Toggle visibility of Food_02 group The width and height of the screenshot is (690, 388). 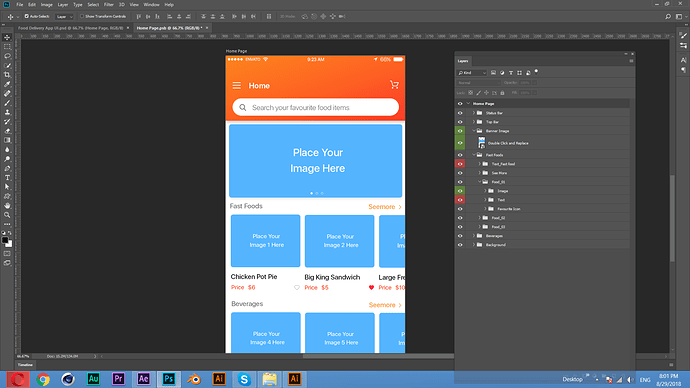click(x=460, y=218)
